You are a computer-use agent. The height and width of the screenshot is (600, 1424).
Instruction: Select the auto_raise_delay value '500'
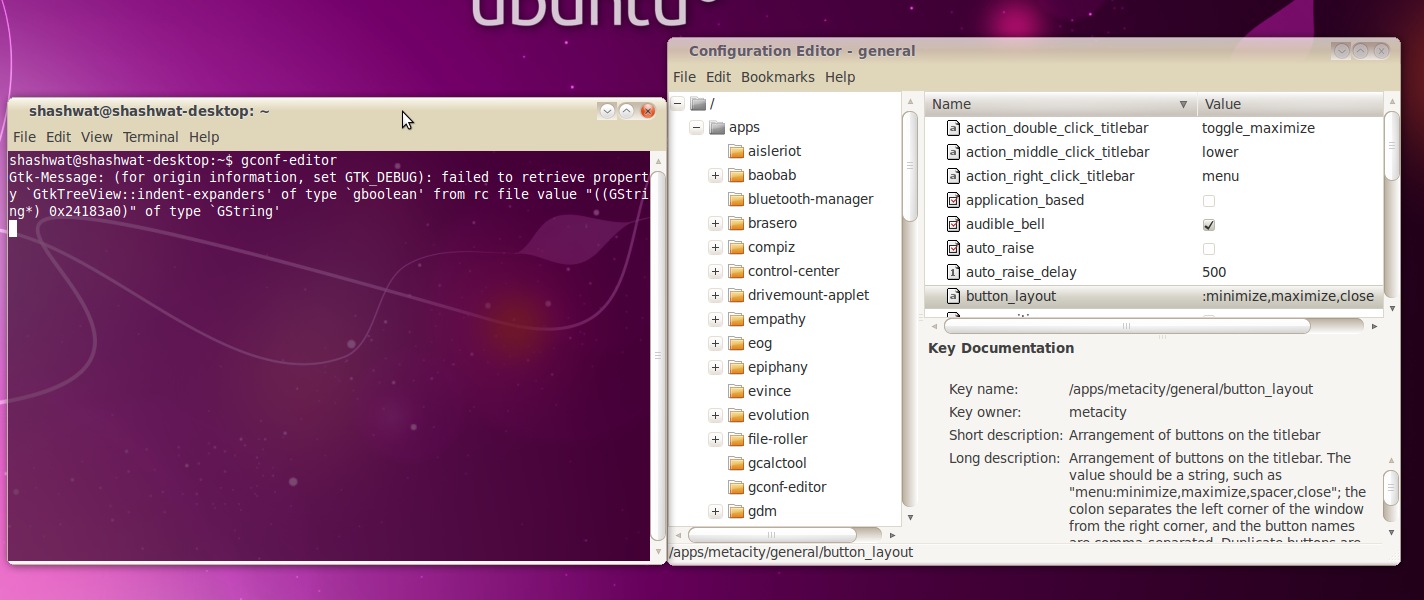click(1214, 272)
